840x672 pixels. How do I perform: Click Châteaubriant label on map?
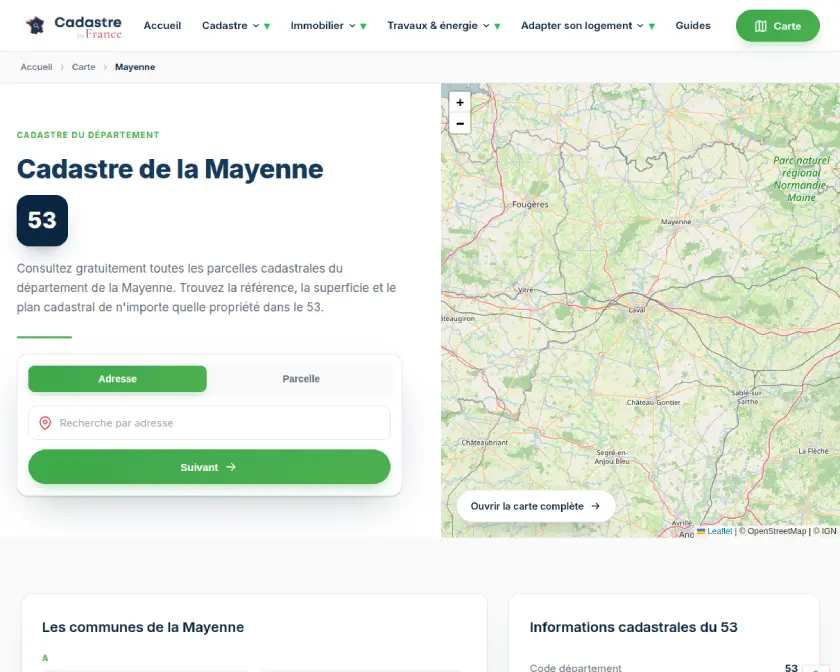pyautogui.click(x=485, y=443)
